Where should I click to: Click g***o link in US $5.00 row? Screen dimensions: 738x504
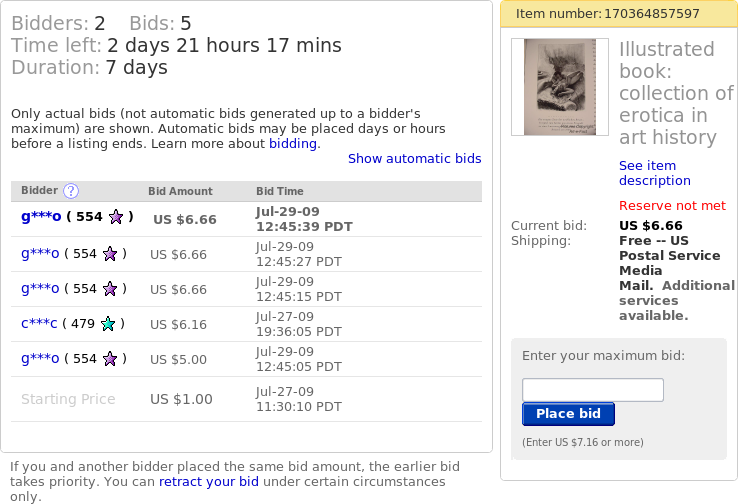tap(40, 359)
